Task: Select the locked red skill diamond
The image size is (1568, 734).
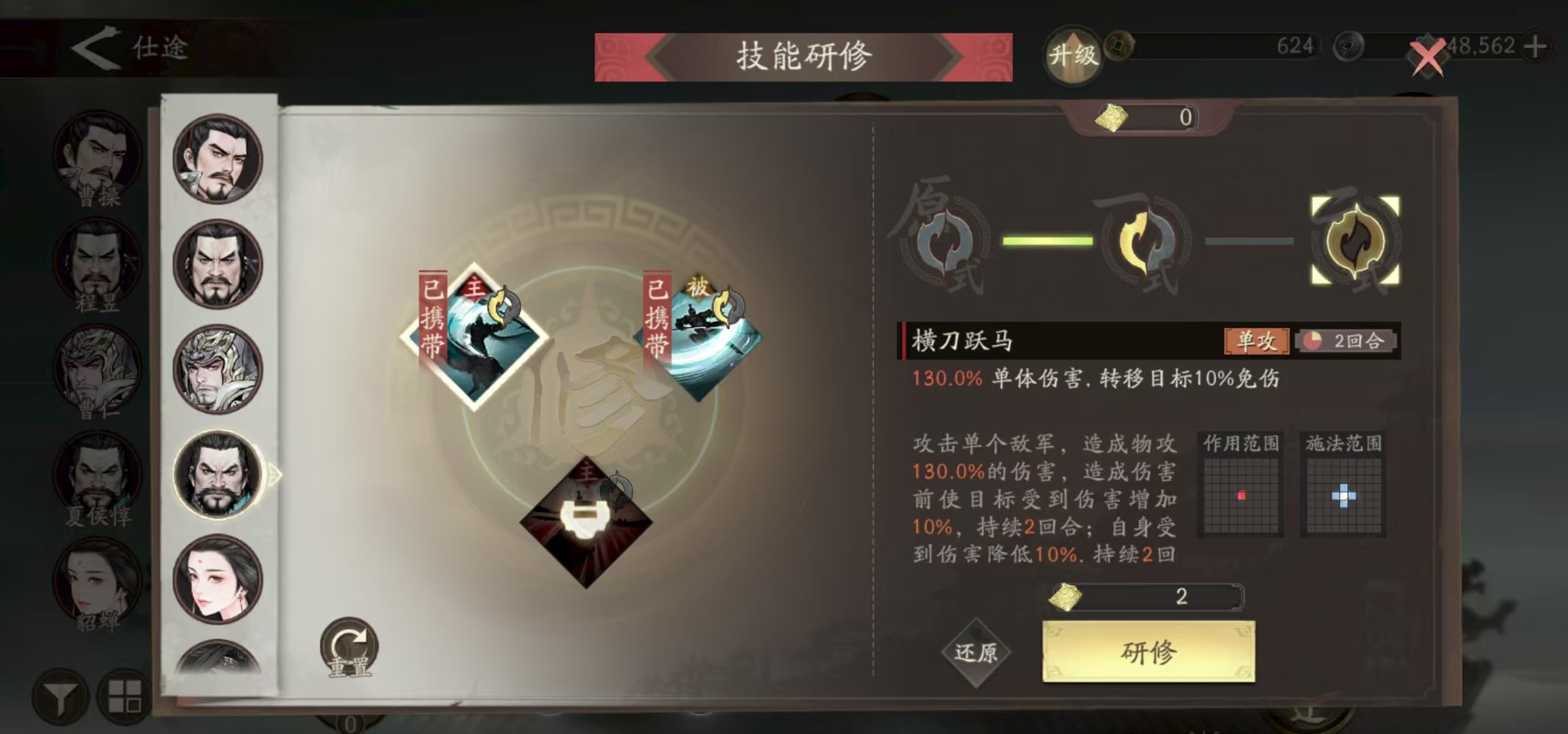Action: point(586,522)
